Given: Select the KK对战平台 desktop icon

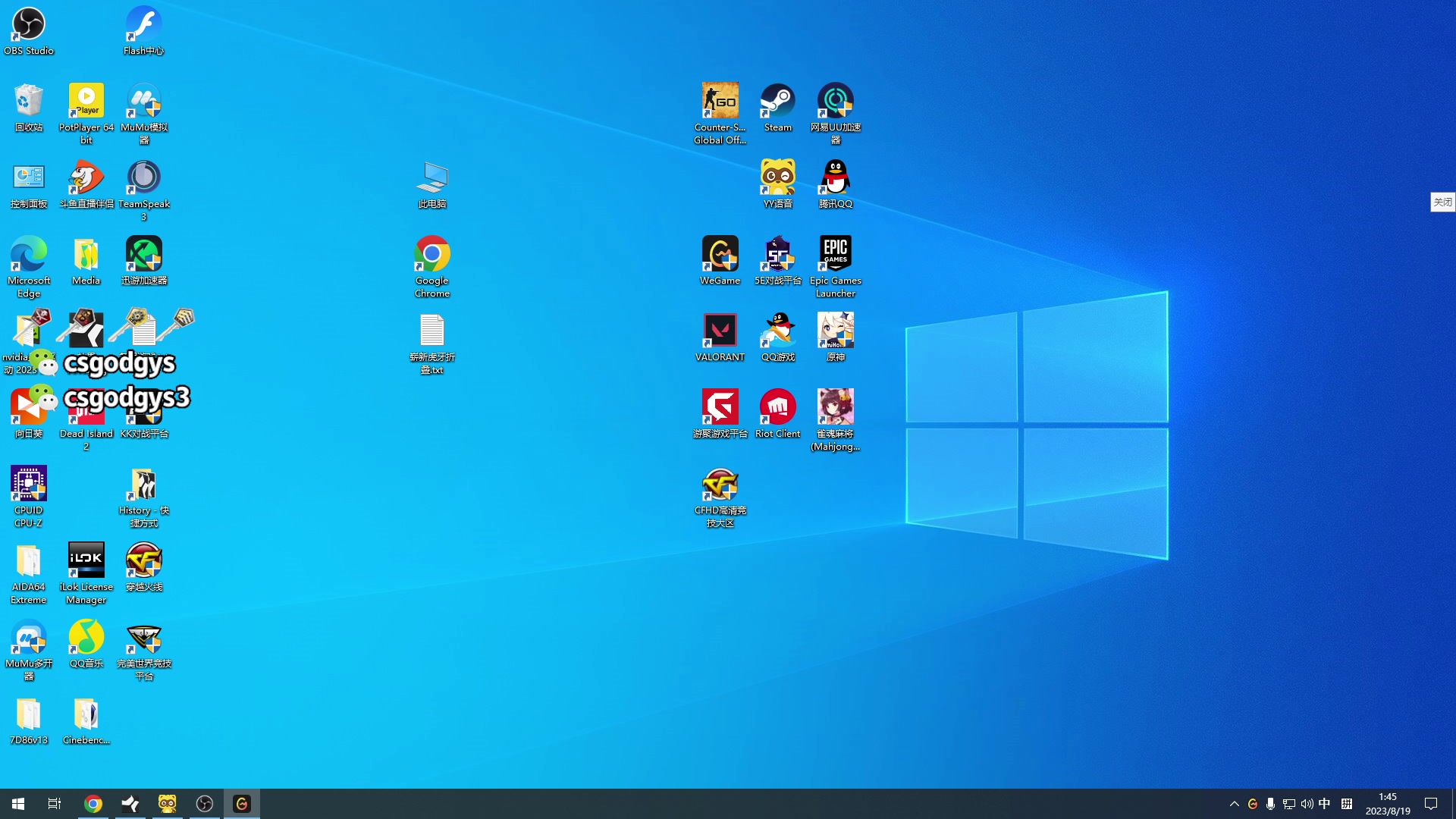Looking at the screenshot, I should (144, 414).
